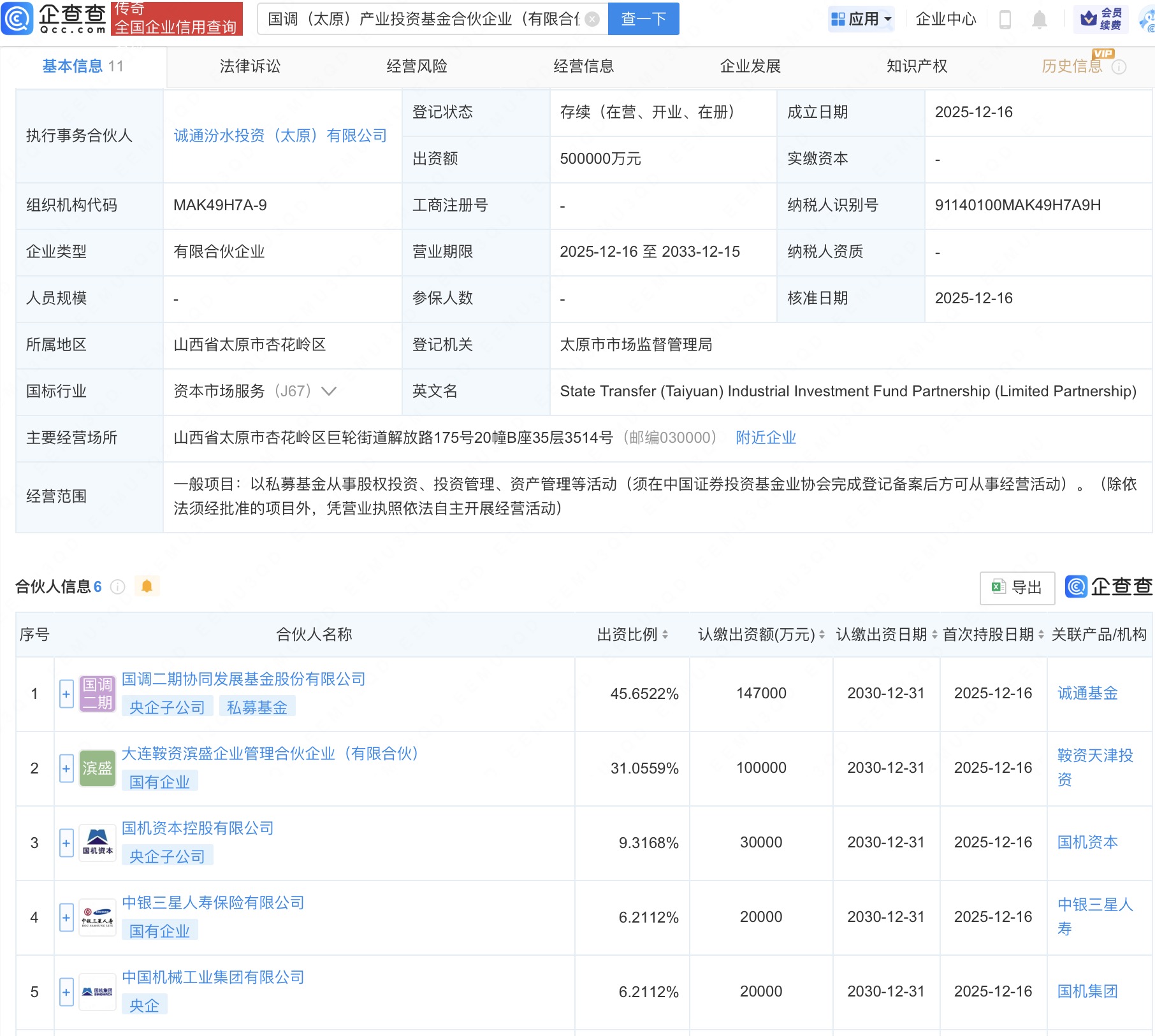Image resolution: width=1155 pixels, height=1036 pixels.
Task: Clear the search box using the X icon
Action: point(593,18)
